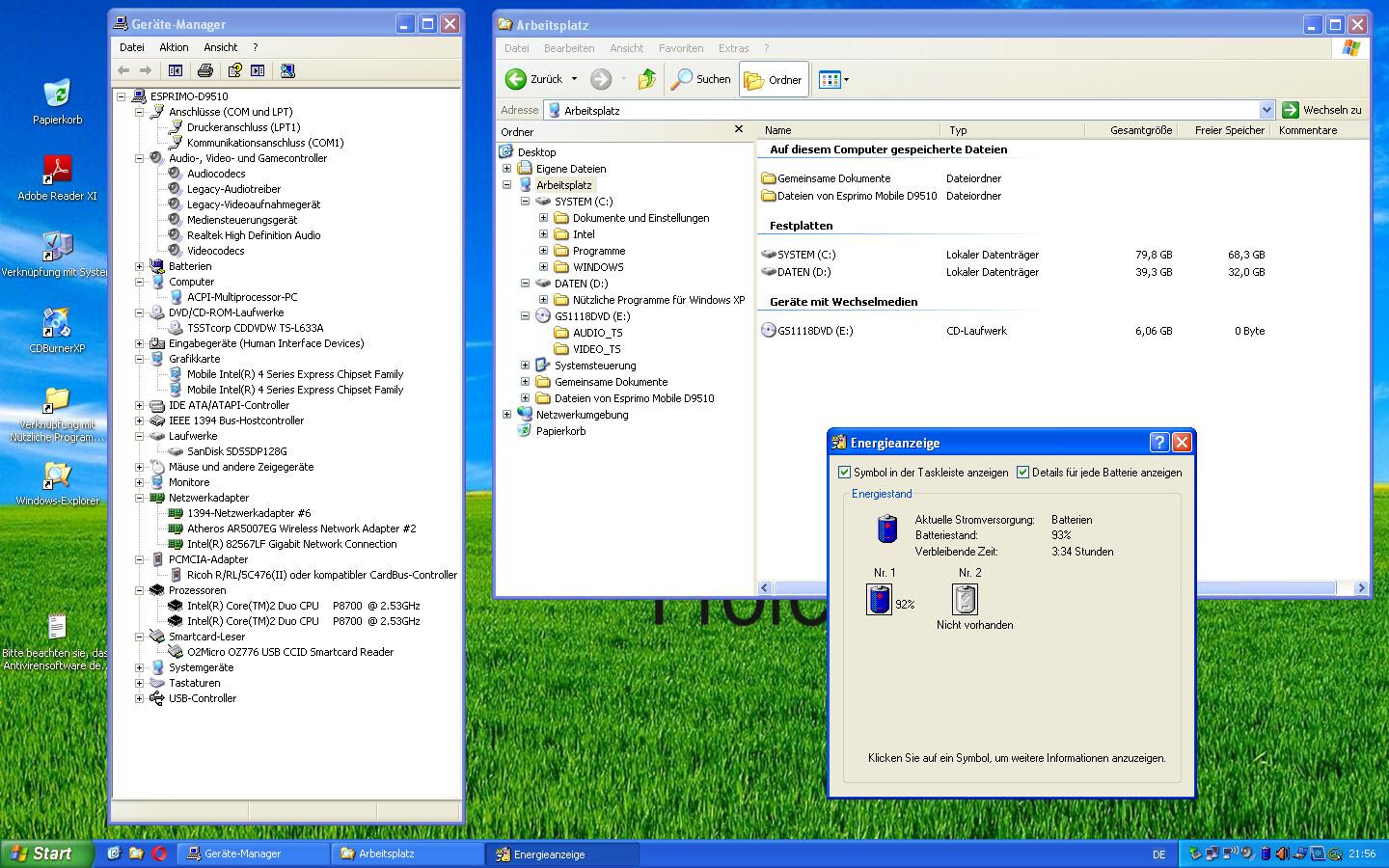Open the Bearbeiten menu in Arbeitsplatz
Image resolution: width=1389 pixels, height=868 pixels.
coord(569,48)
